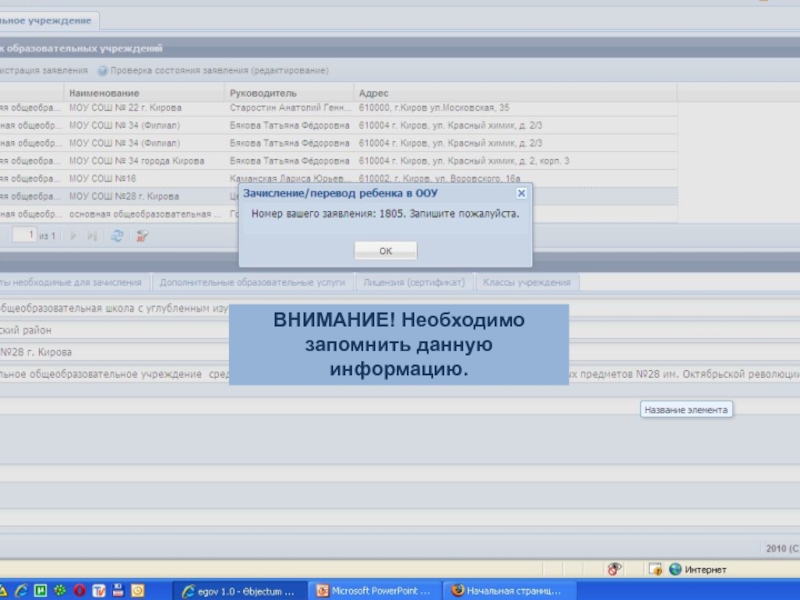Screen dimensions: 800x600
Task: Open Начальная страница Firefox taskbar window
Action: [x=508, y=590]
